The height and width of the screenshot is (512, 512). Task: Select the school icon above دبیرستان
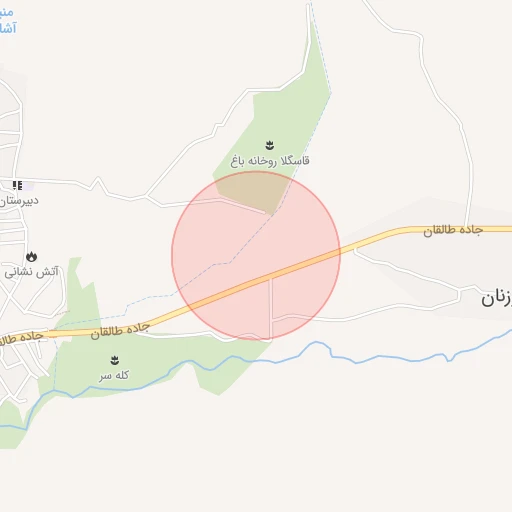17,185
